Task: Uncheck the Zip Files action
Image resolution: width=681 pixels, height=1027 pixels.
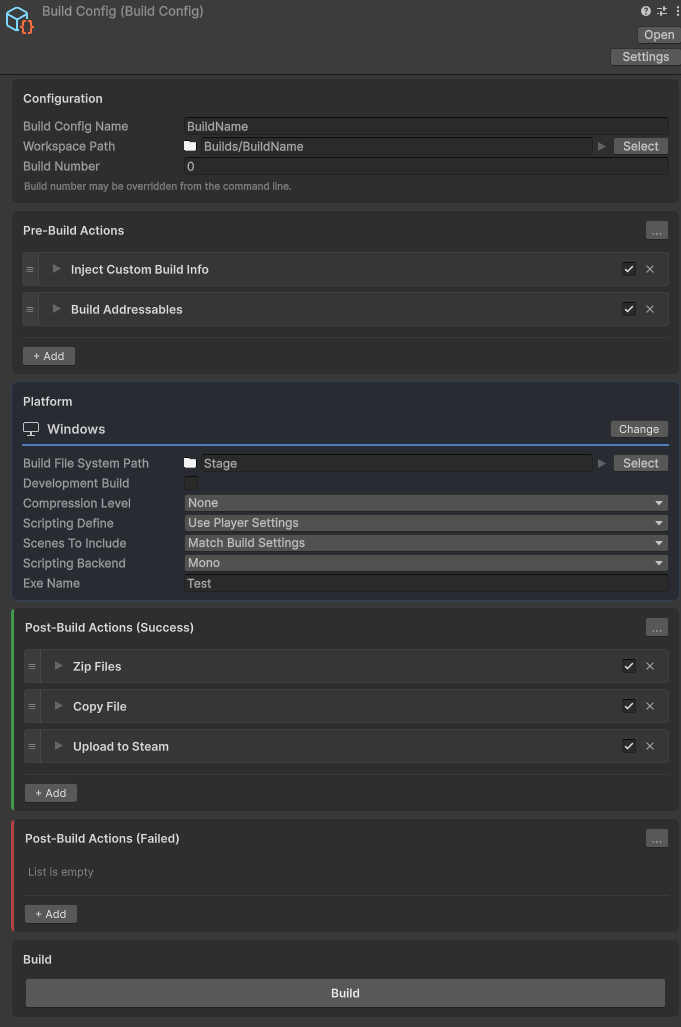Action: click(629, 666)
